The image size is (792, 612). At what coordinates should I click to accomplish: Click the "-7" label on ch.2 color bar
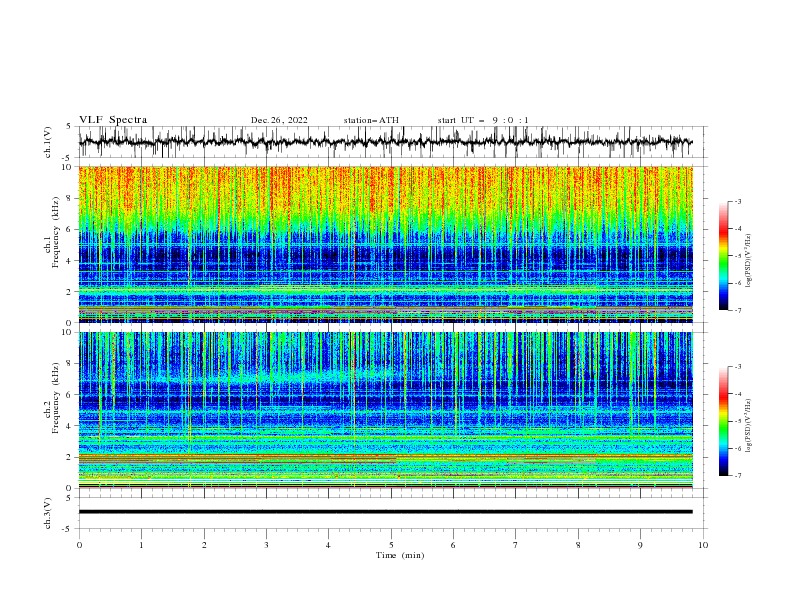tap(738, 476)
